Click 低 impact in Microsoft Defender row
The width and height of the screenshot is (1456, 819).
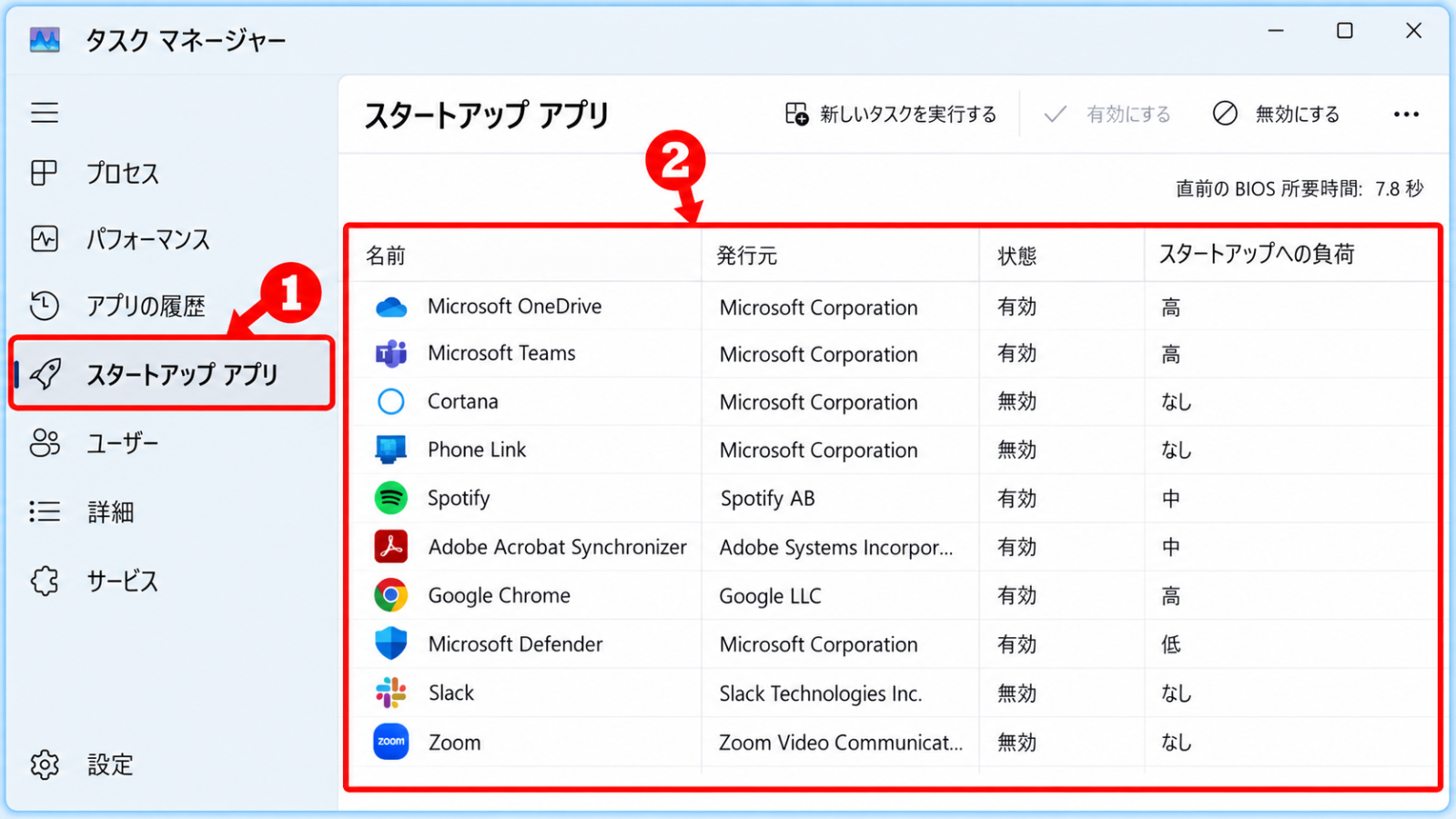(x=1171, y=644)
